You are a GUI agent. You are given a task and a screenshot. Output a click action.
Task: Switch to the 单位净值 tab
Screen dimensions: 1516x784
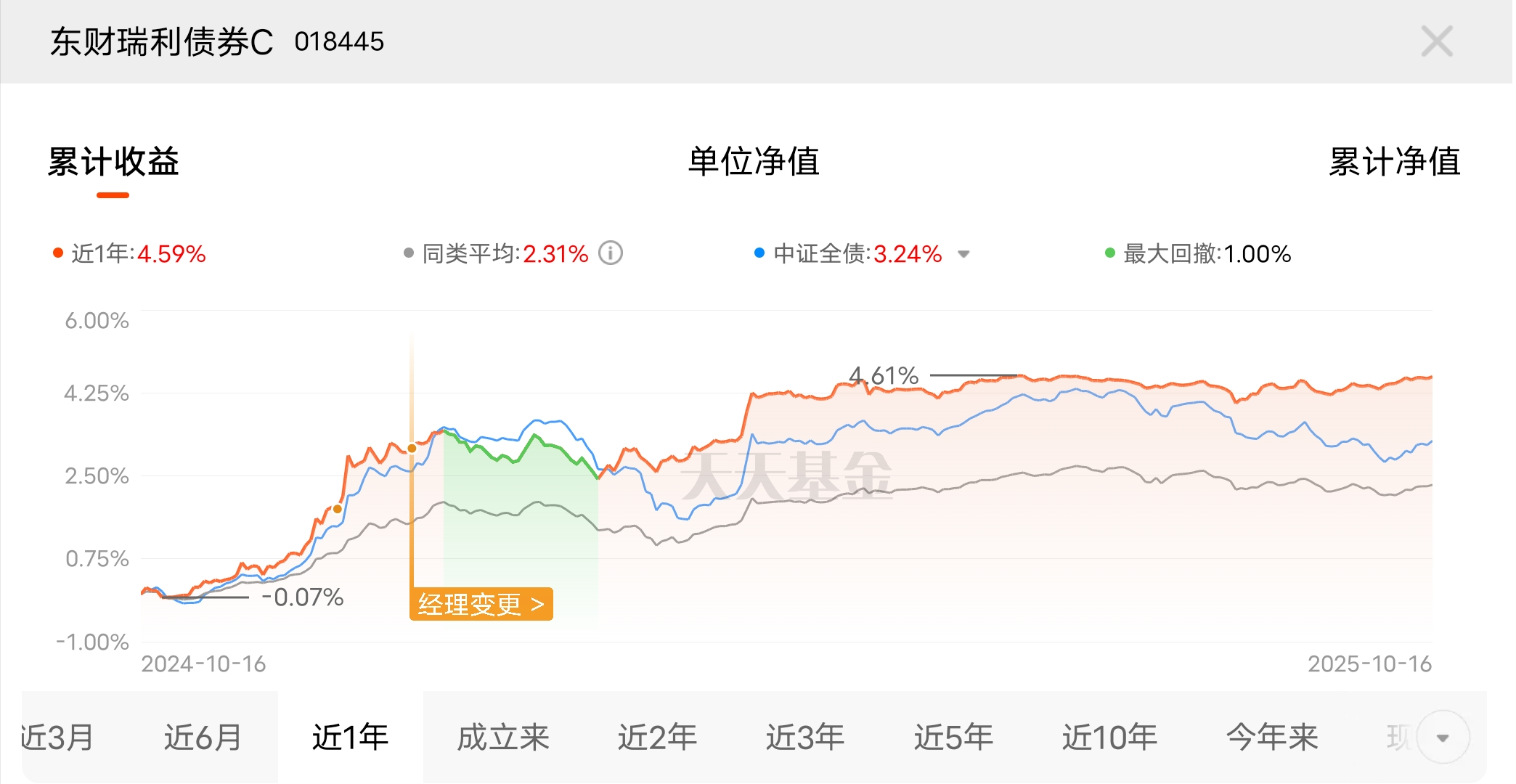(x=754, y=161)
